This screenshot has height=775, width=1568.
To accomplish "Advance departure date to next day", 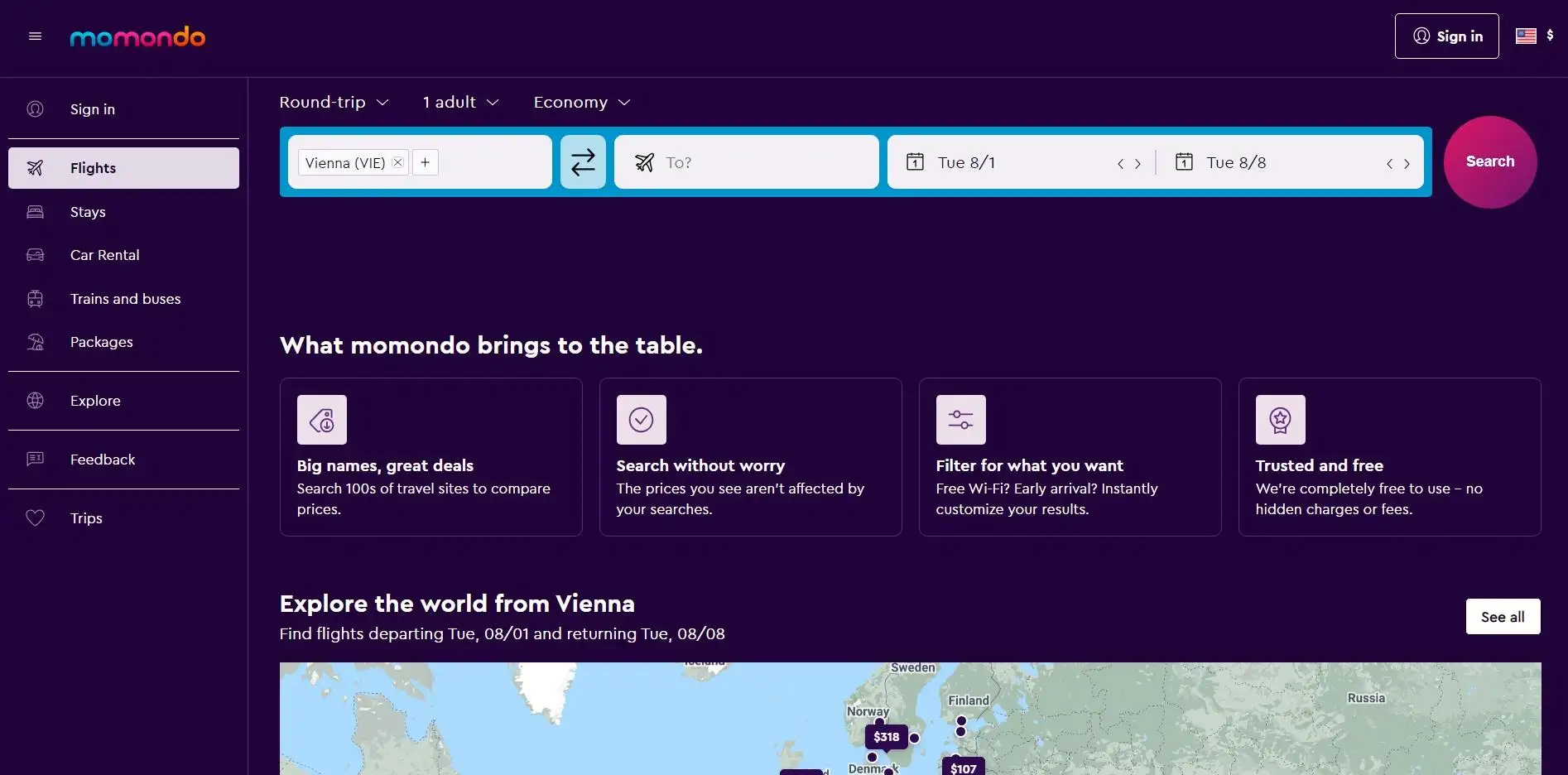I will [1138, 164].
